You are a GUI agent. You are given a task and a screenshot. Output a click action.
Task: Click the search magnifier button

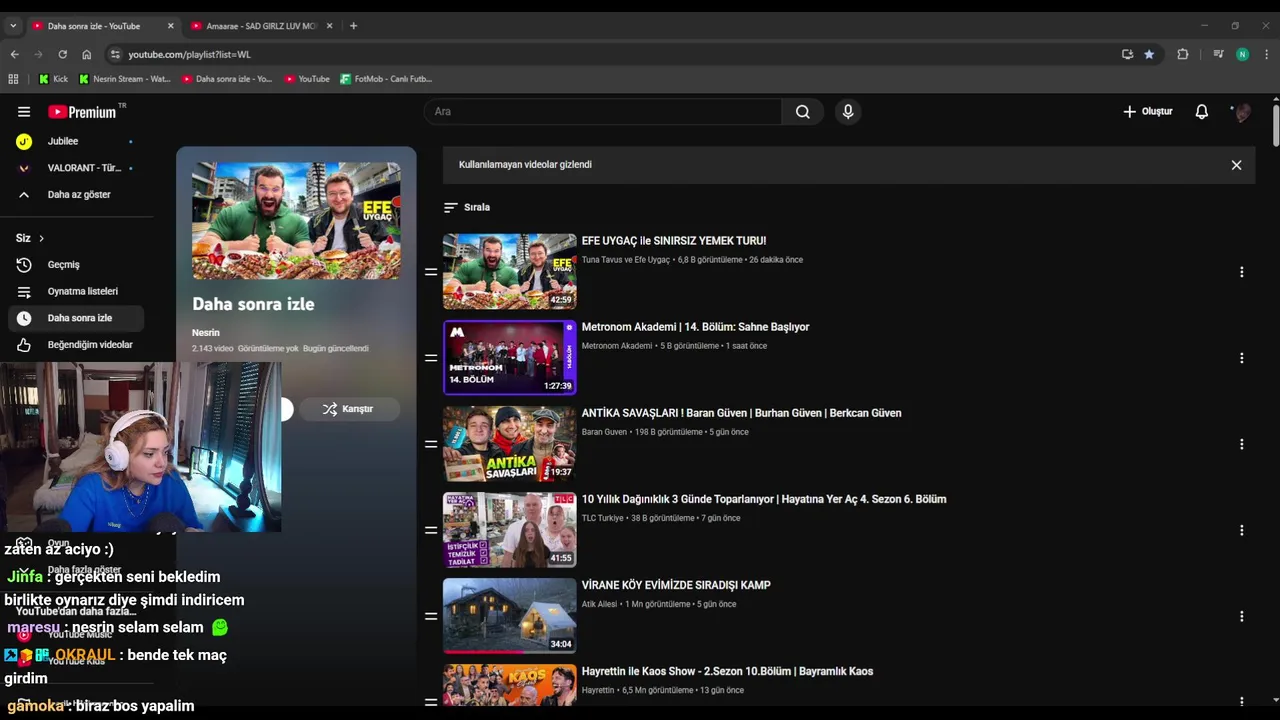(802, 112)
